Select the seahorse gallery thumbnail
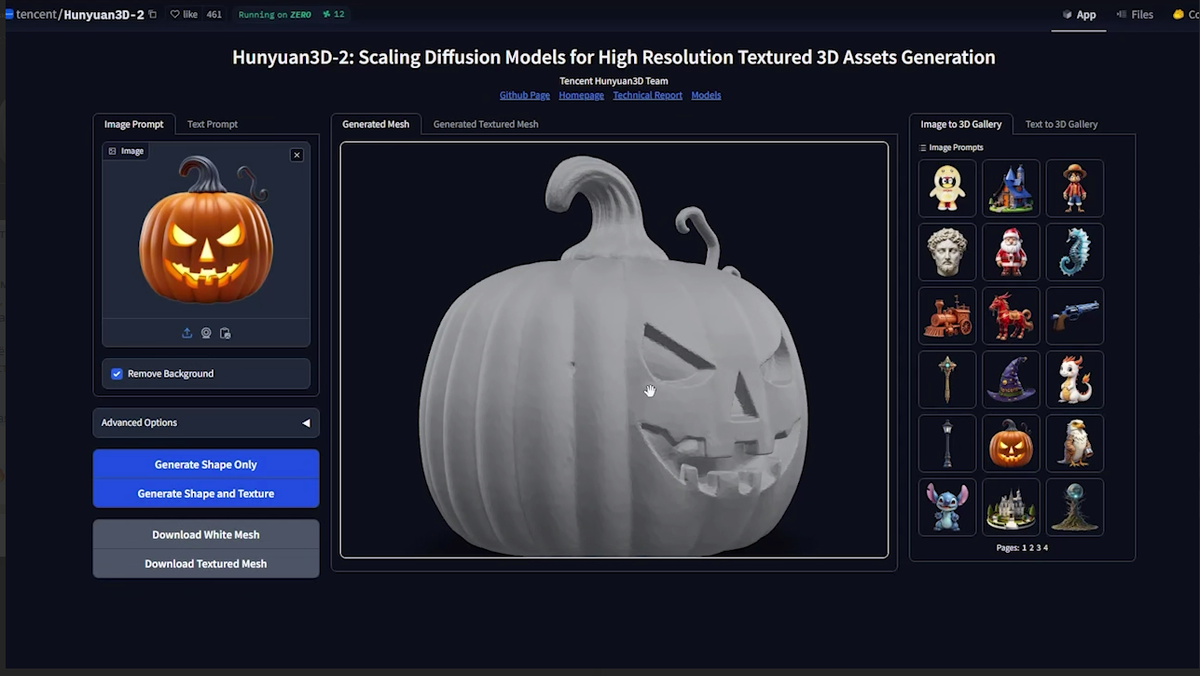Screen dimensions: 1200x676 1075,251
